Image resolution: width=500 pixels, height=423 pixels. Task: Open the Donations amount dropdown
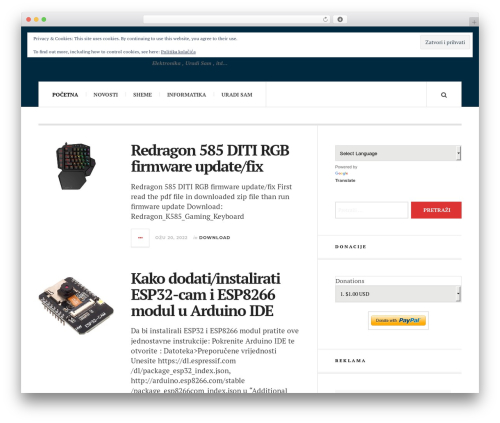[x=398, y=294]
